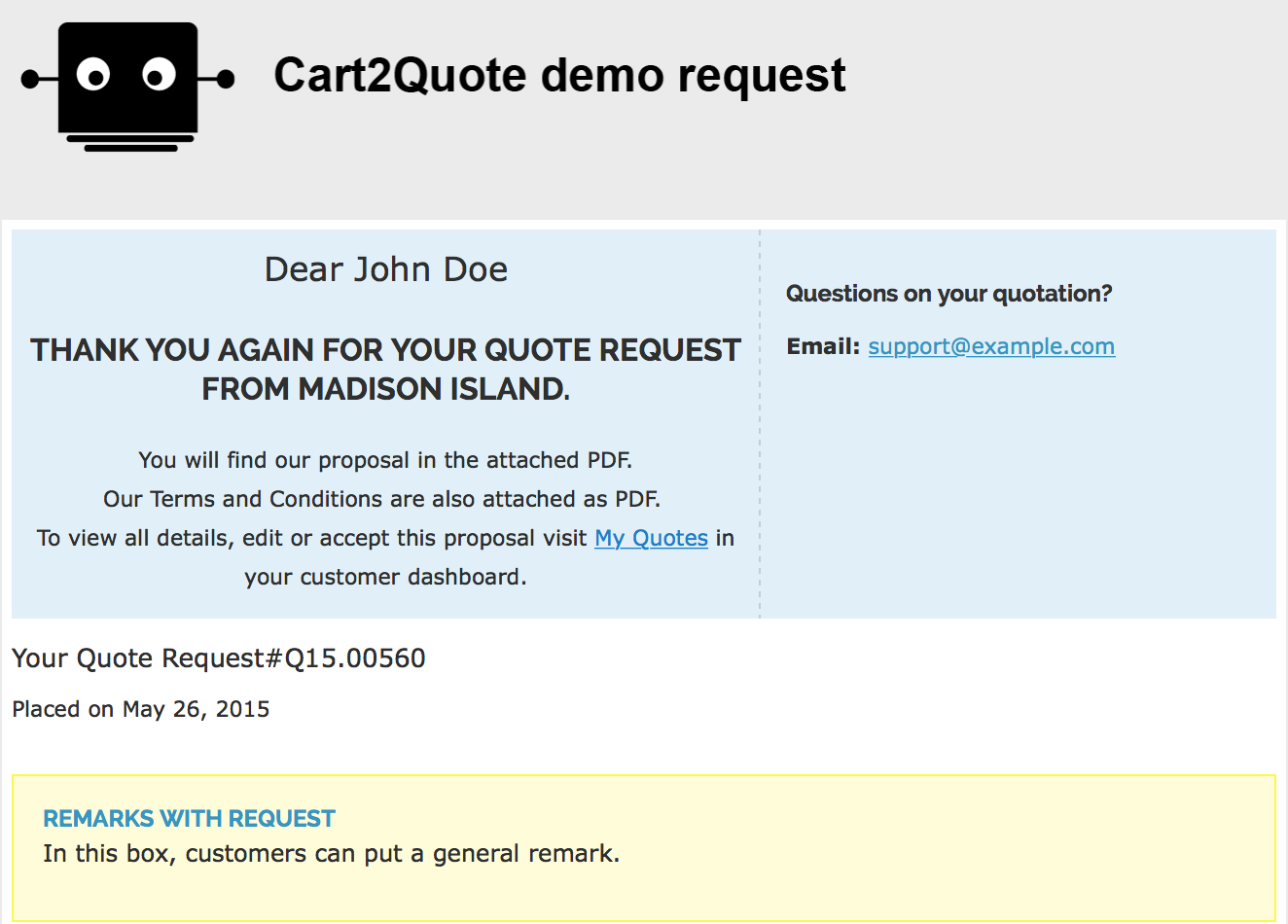
Task: Click the 'Dear John Doe' greeting
Action: 386,269
